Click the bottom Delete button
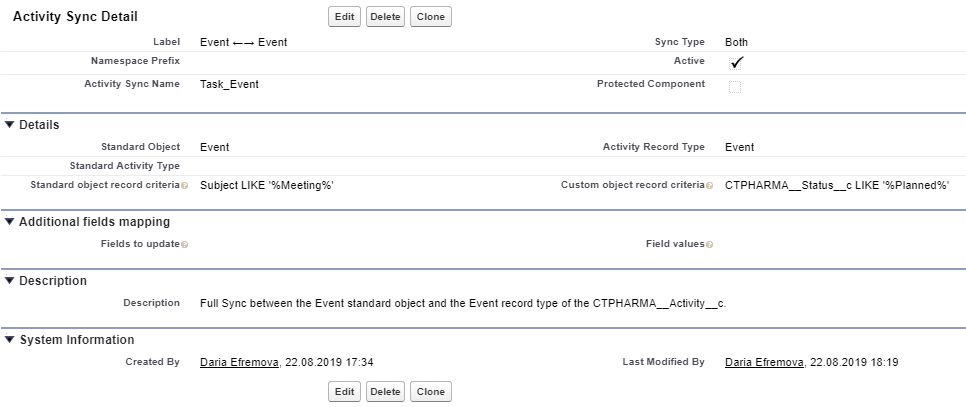 (385, 391)
